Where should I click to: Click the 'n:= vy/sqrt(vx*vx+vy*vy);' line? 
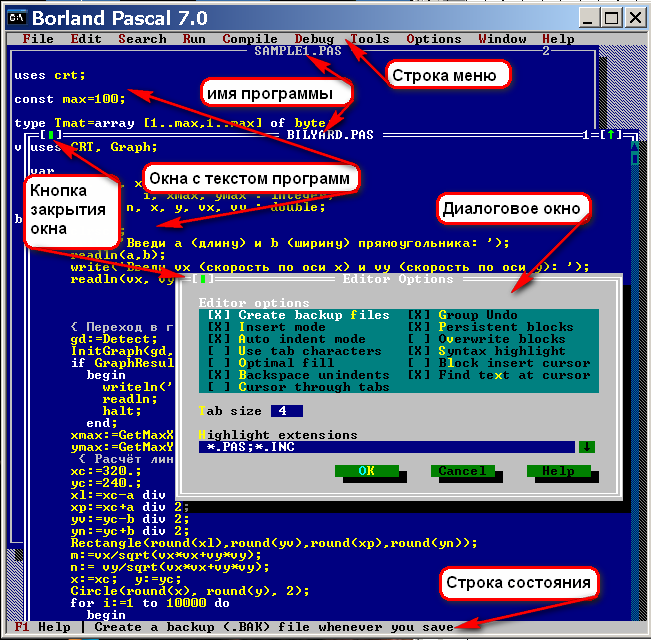coord(170,567)
